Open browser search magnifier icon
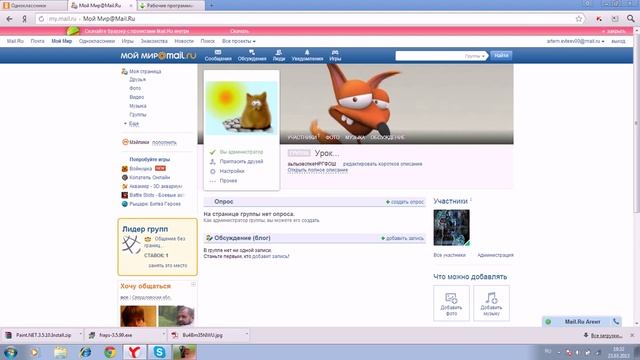Screen dimensions: 640x360 631,19
